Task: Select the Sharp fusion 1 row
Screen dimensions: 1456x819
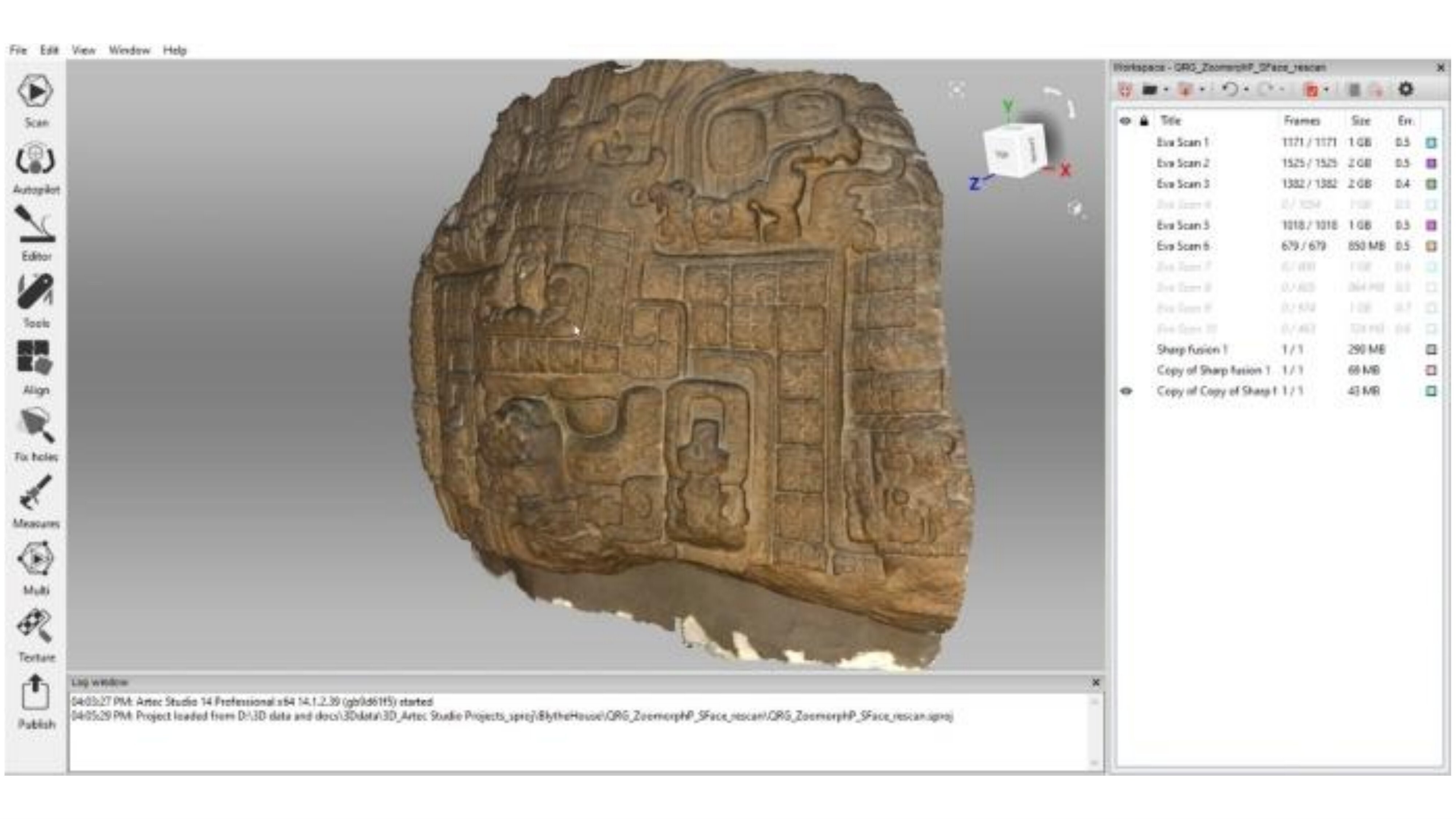Action: point(1191,350)
